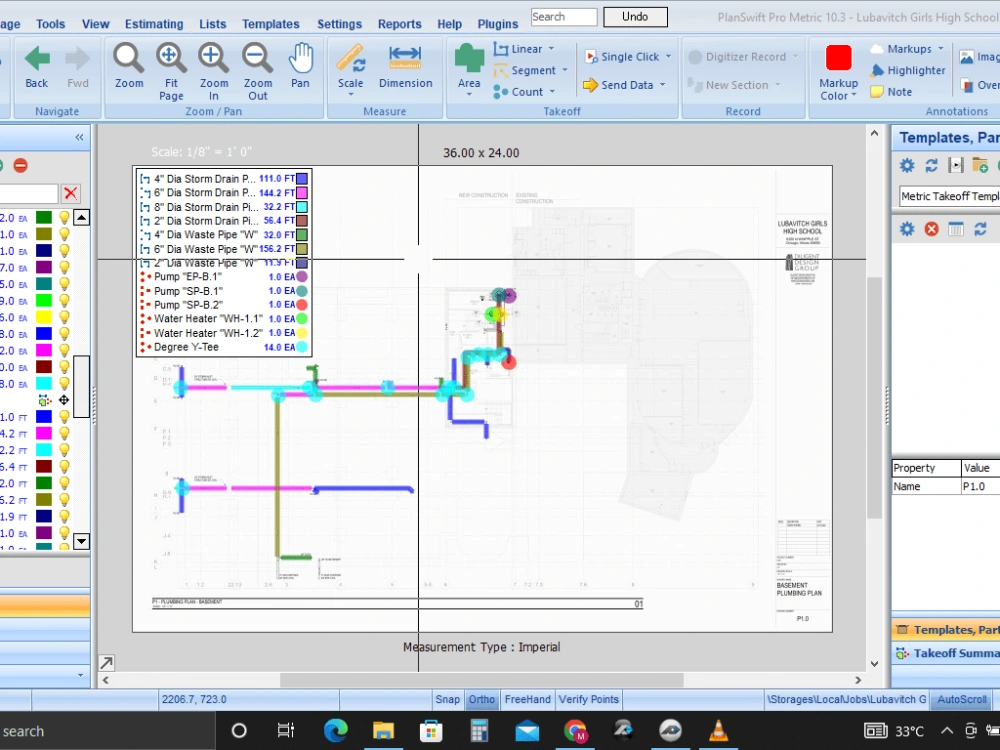
Task: Click the ribbon Search input field
Action: click(564, 17)
